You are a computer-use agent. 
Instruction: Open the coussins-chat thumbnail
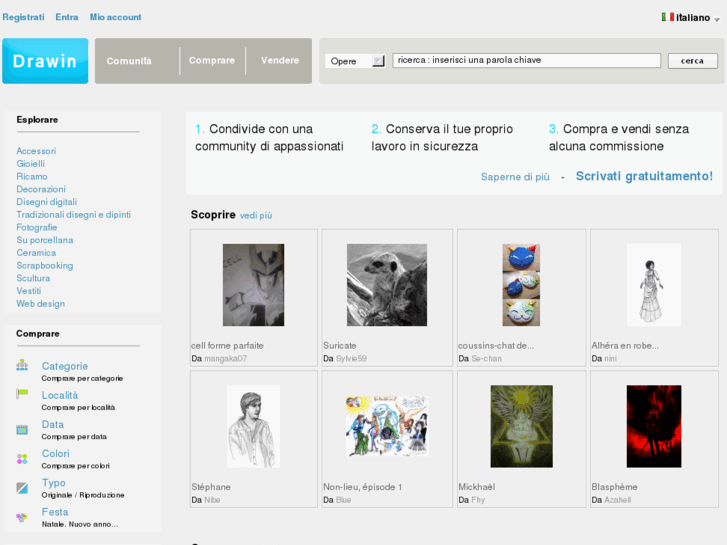(521, 285)
